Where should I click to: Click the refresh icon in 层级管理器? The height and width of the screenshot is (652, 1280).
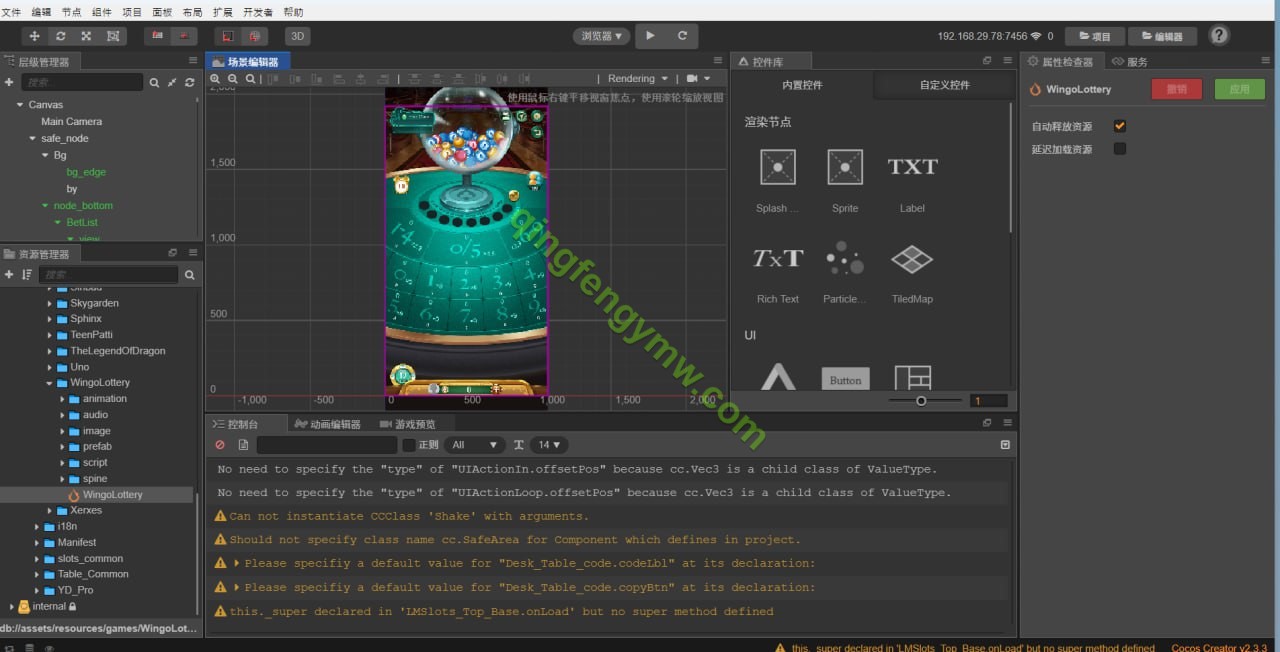click(x=190, y=82)
